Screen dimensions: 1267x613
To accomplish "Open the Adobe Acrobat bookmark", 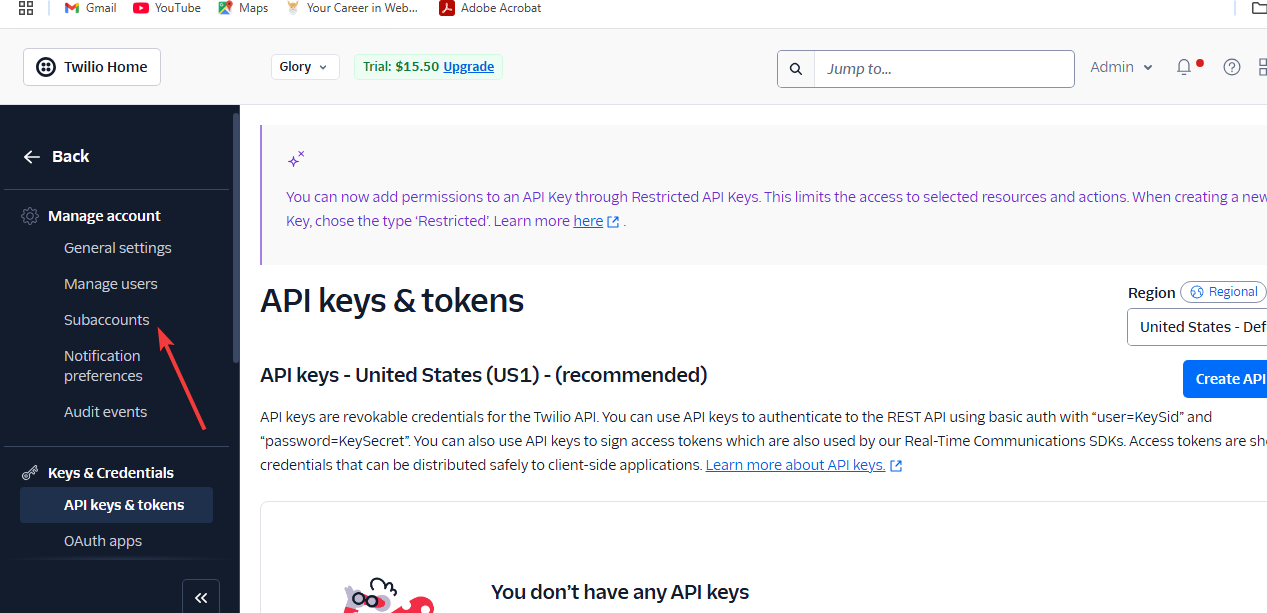I will (490, 8).
